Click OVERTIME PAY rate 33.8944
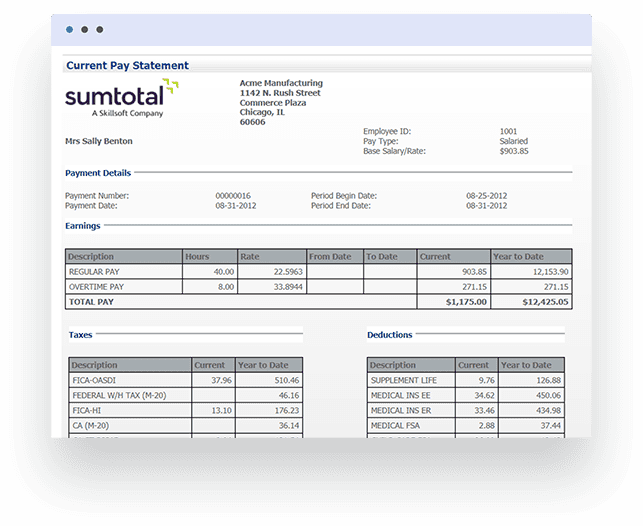This screenshot has height=526, width=643. [x=288, y=287]
